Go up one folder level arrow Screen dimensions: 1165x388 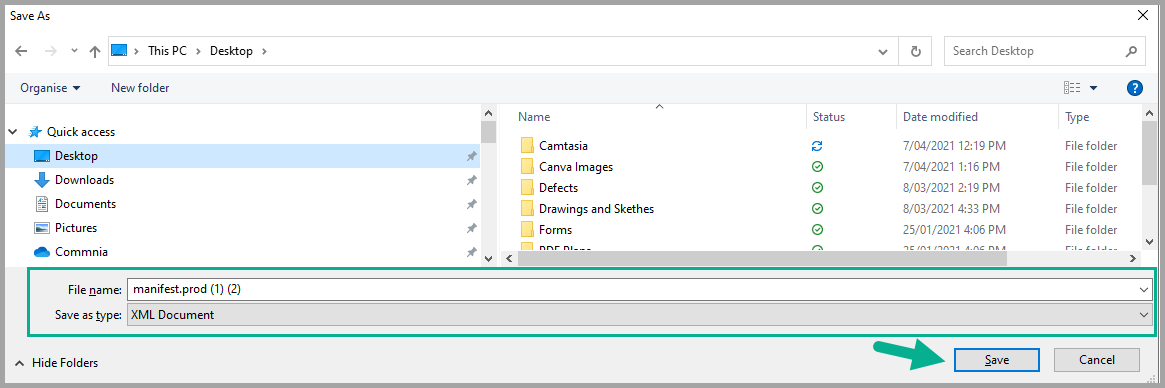94,51
